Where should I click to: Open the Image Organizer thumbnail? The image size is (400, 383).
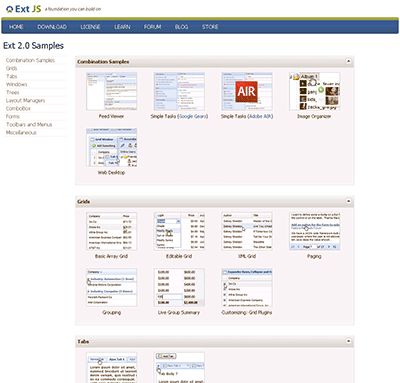[314, 91]
